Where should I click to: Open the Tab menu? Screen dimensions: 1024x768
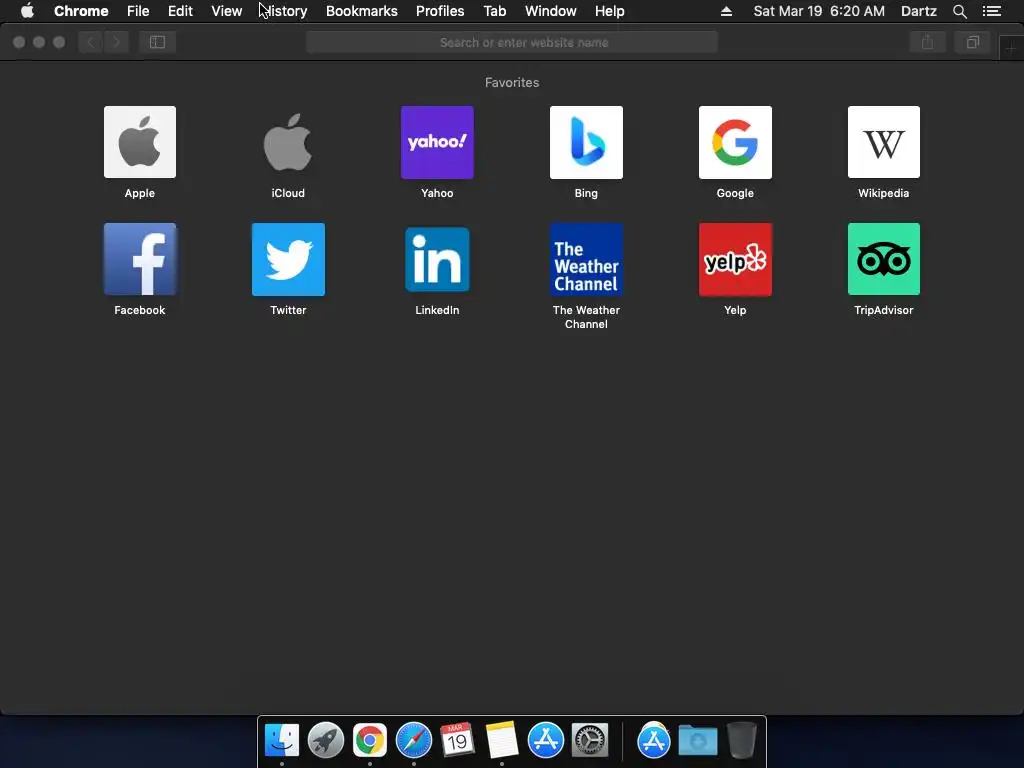494,11
